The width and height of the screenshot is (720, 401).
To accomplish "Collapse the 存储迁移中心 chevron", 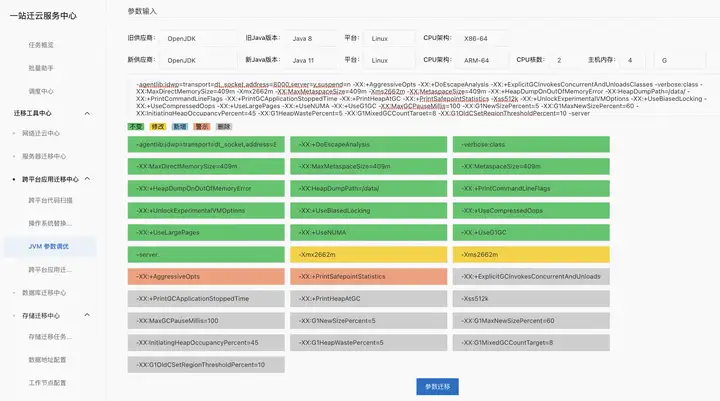I will pyautogui.click(x=87, y=315).
